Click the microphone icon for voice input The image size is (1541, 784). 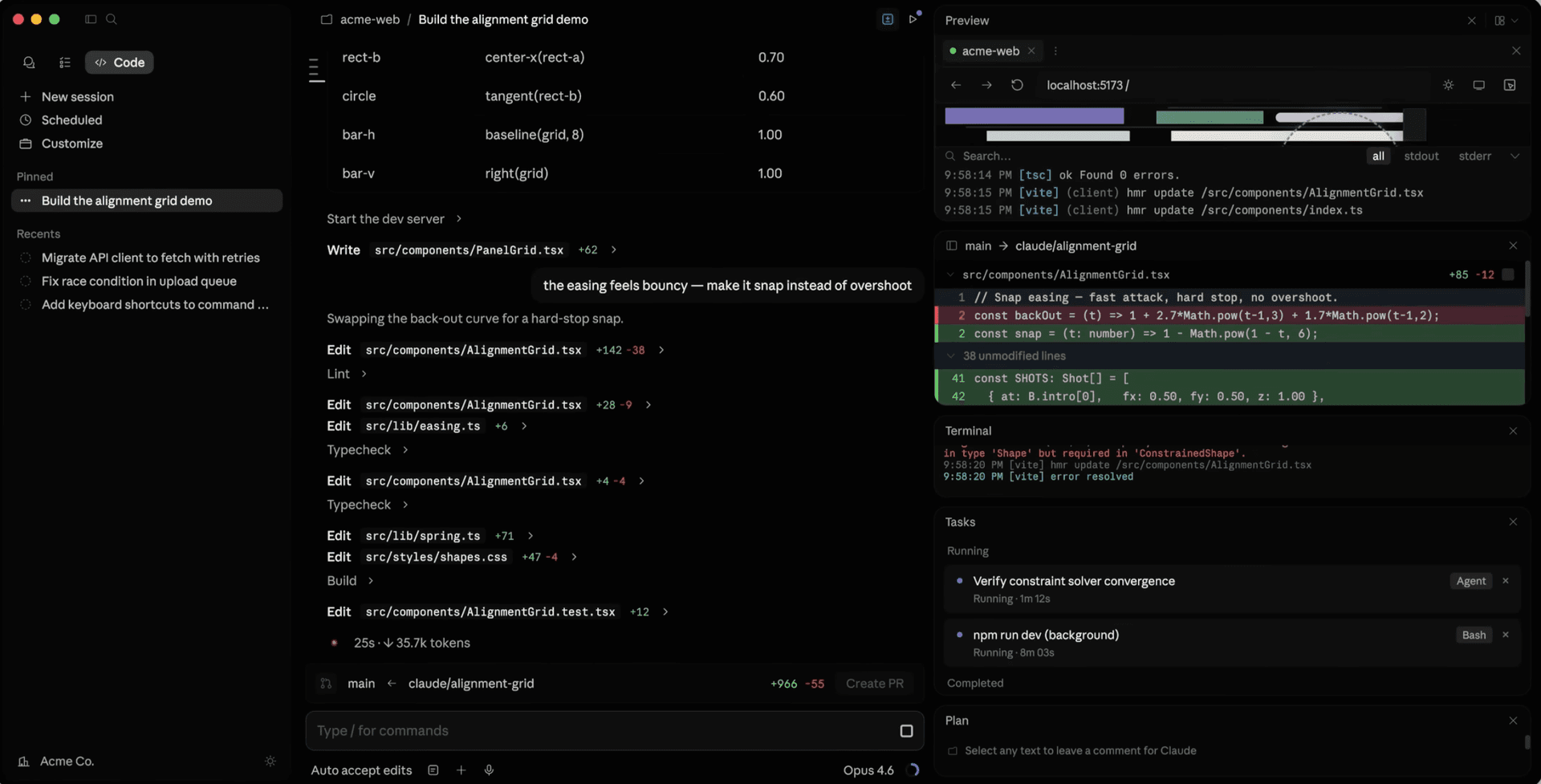(490, 770)
